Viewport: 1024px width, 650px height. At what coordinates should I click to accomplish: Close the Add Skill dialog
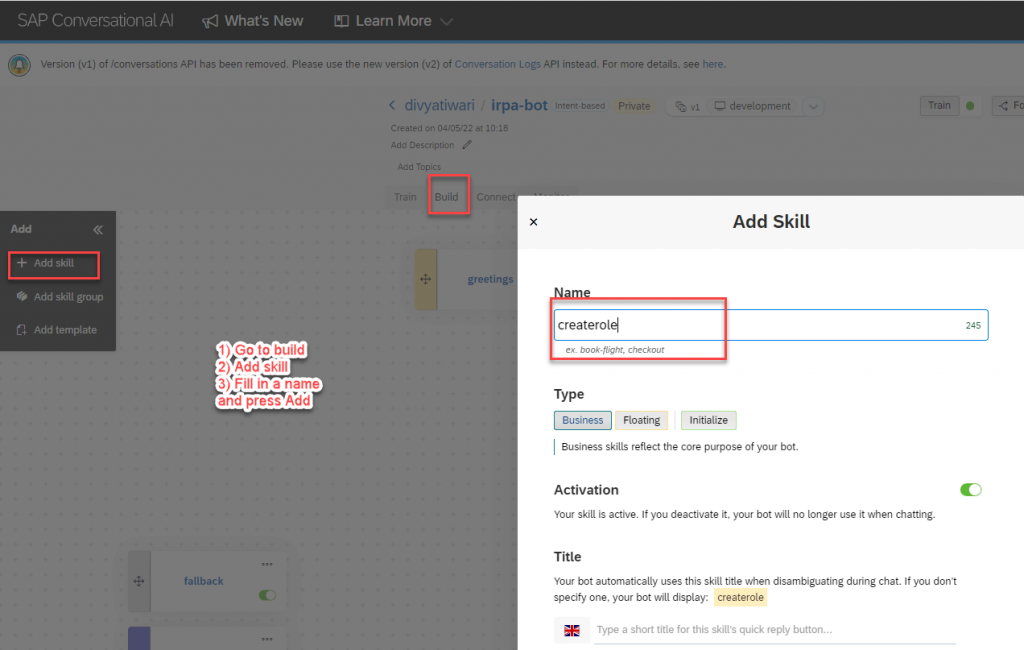534,222
